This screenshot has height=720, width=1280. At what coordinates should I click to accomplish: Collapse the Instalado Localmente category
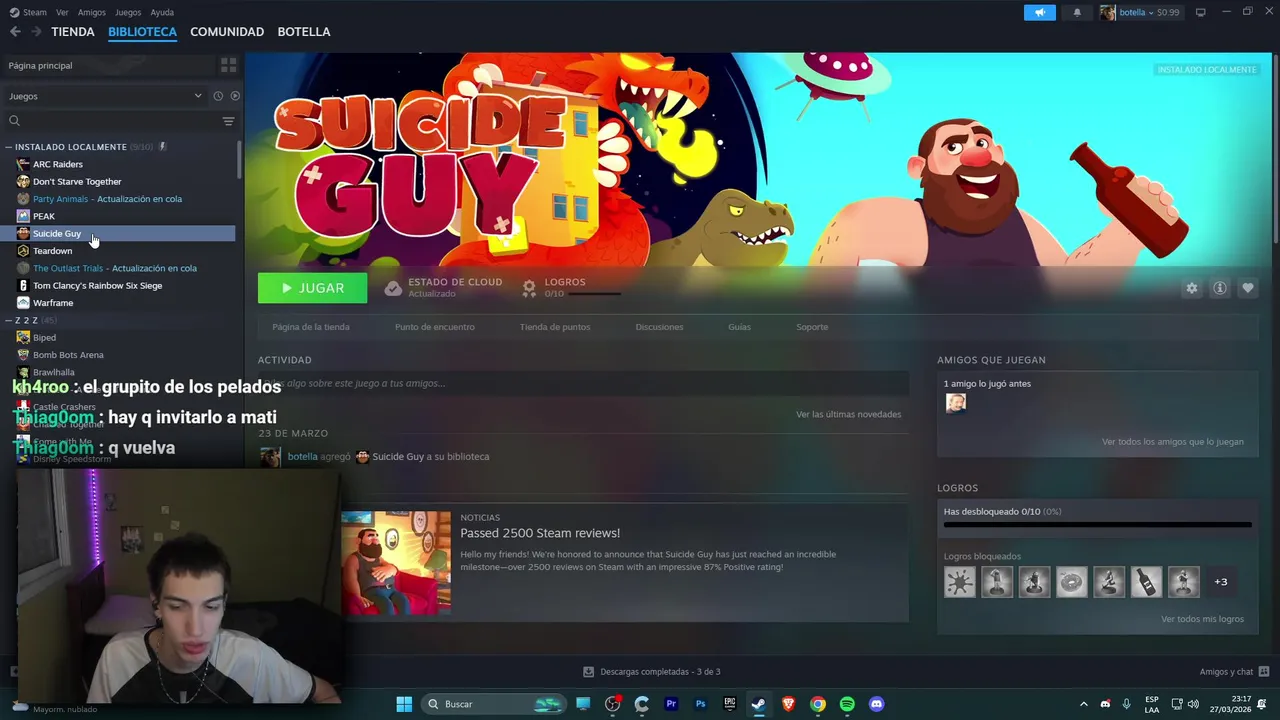point(9,147)
